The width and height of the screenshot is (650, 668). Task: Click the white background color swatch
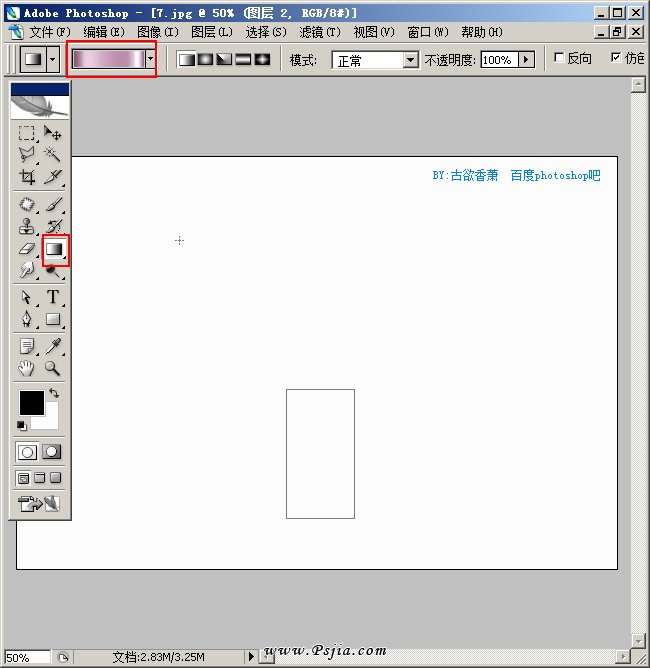[x=49, y=420]
